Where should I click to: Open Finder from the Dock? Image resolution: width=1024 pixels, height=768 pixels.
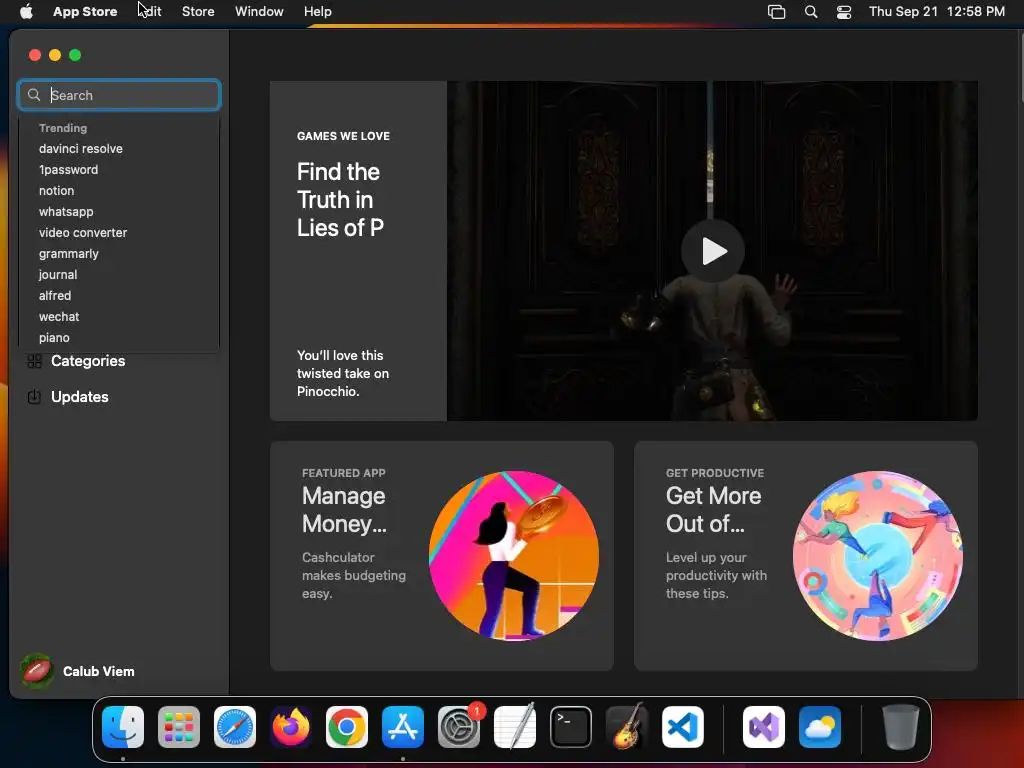[x=123, y=727]
